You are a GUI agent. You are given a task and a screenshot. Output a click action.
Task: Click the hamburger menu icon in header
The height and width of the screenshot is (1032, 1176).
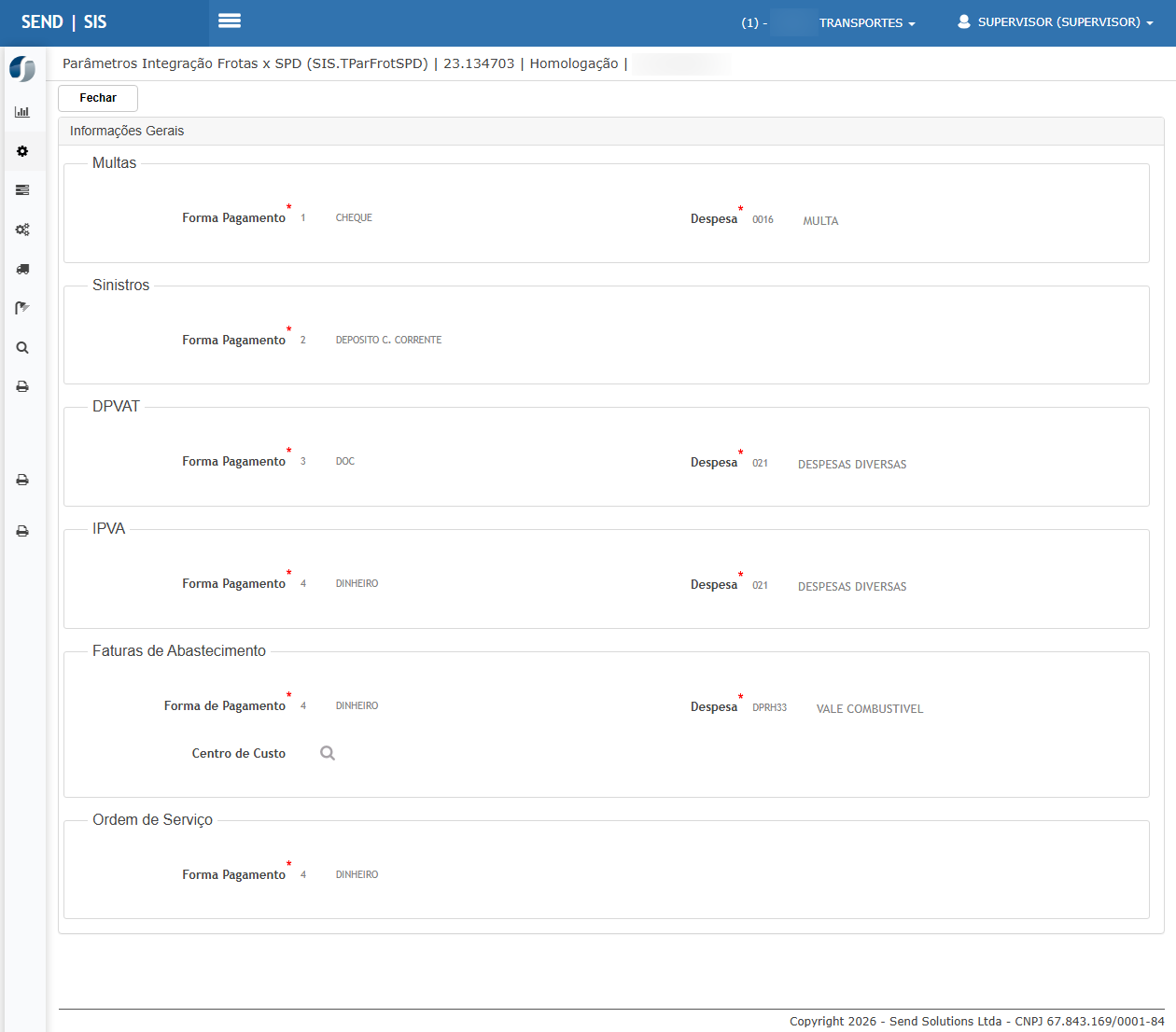click(230, 21)
